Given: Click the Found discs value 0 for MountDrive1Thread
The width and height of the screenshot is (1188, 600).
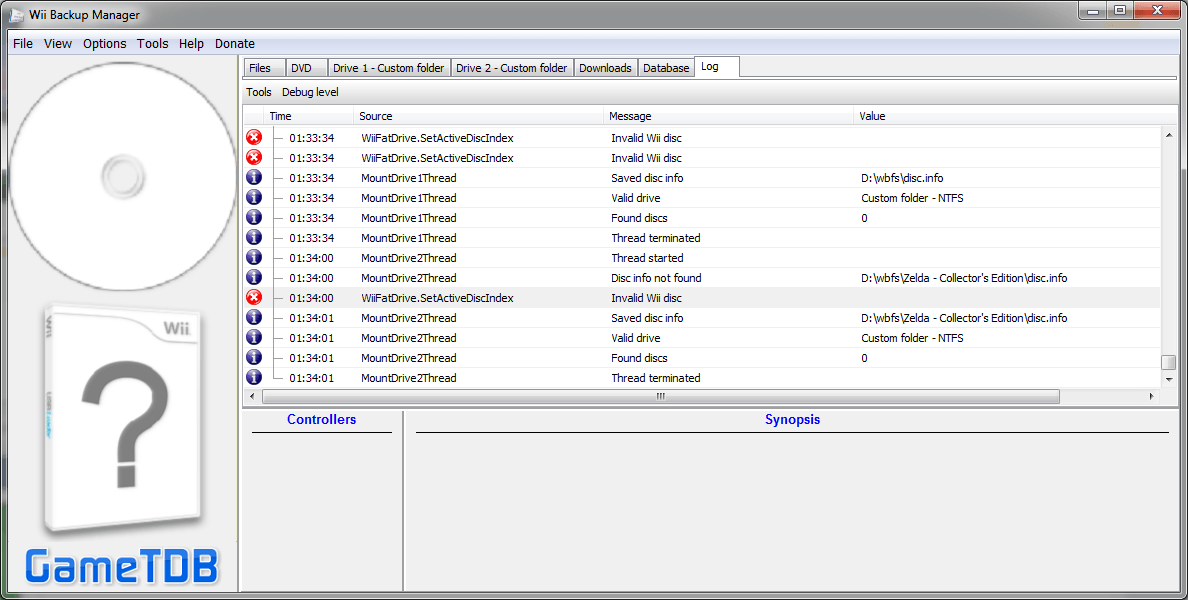Looking at the screenshot, I should click(864, 218).
